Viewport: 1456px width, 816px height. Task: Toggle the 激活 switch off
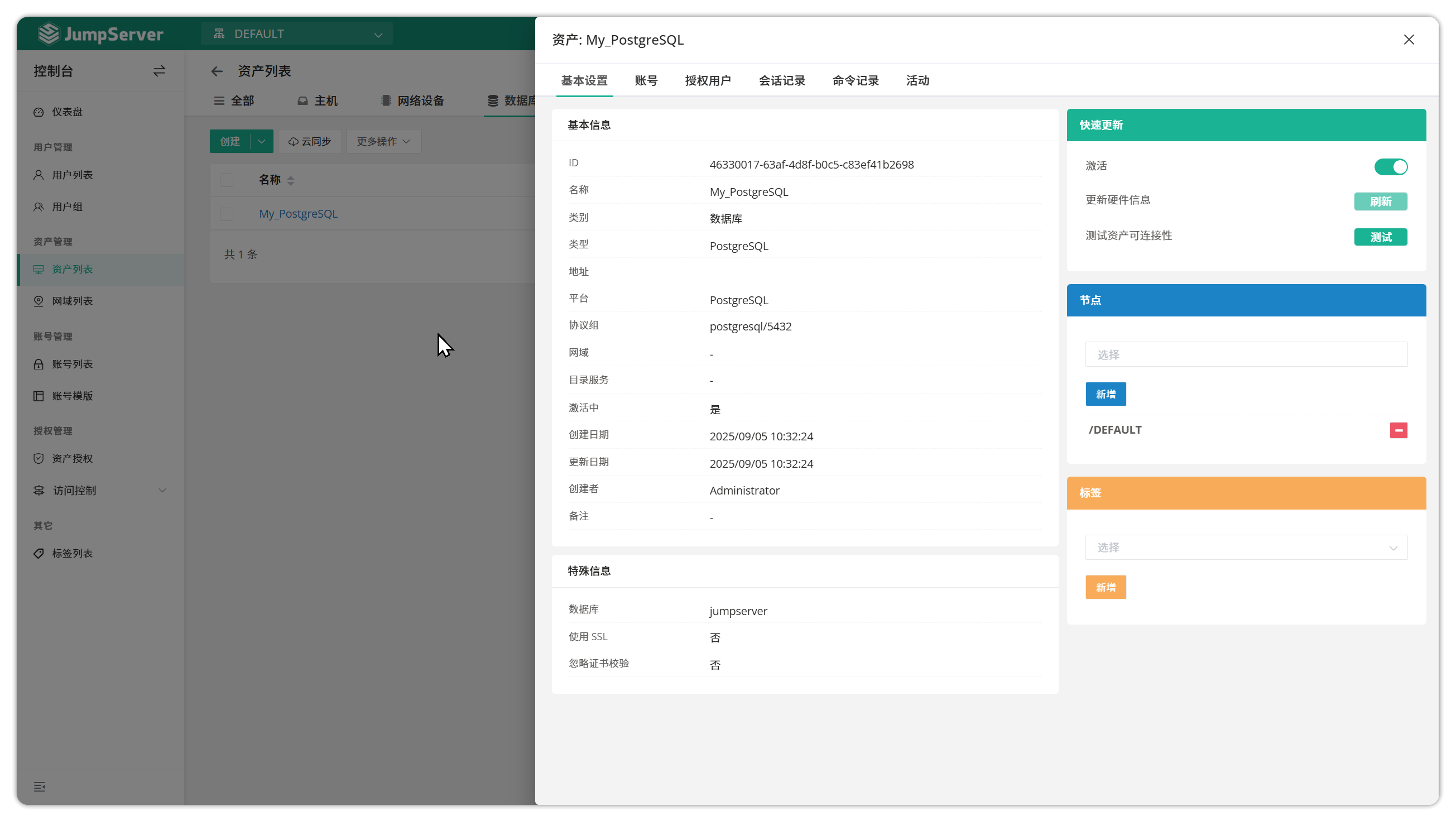[x=1391, y=167]
